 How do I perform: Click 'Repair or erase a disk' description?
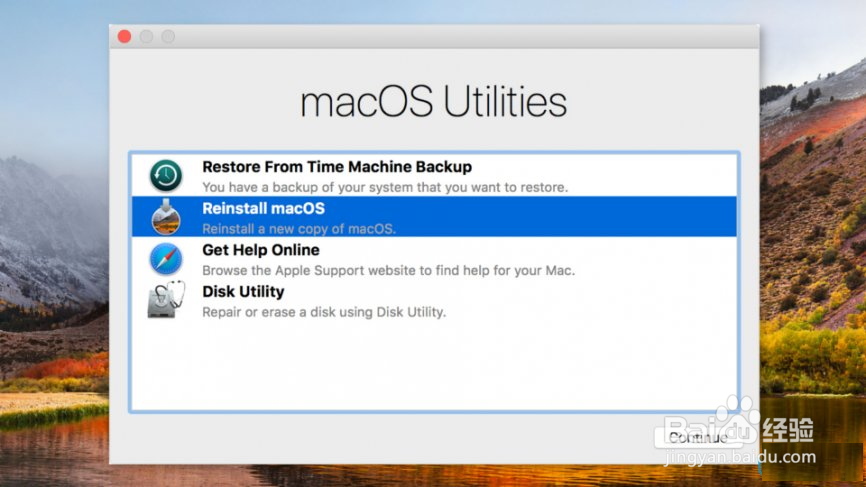coord(324,312)
